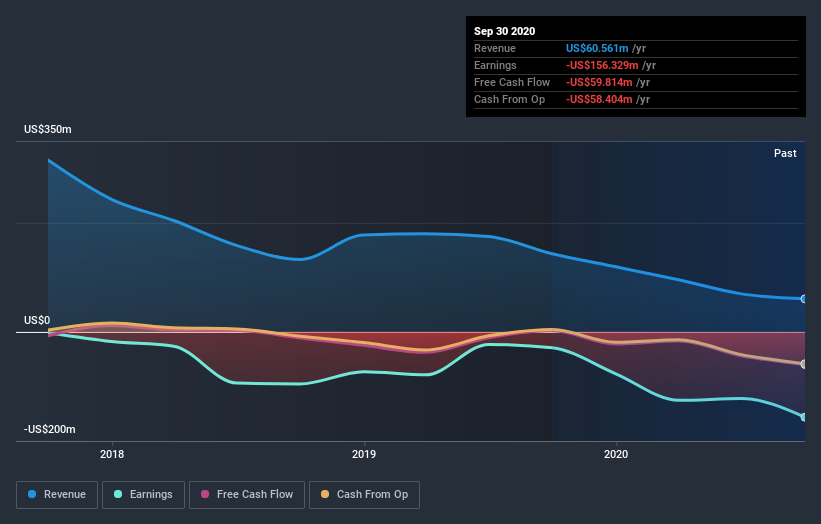Image resolution: width=821 pixels, height=524 pixels.
Task: Click the Cash From Op label in tooltip
Action: 509,99
